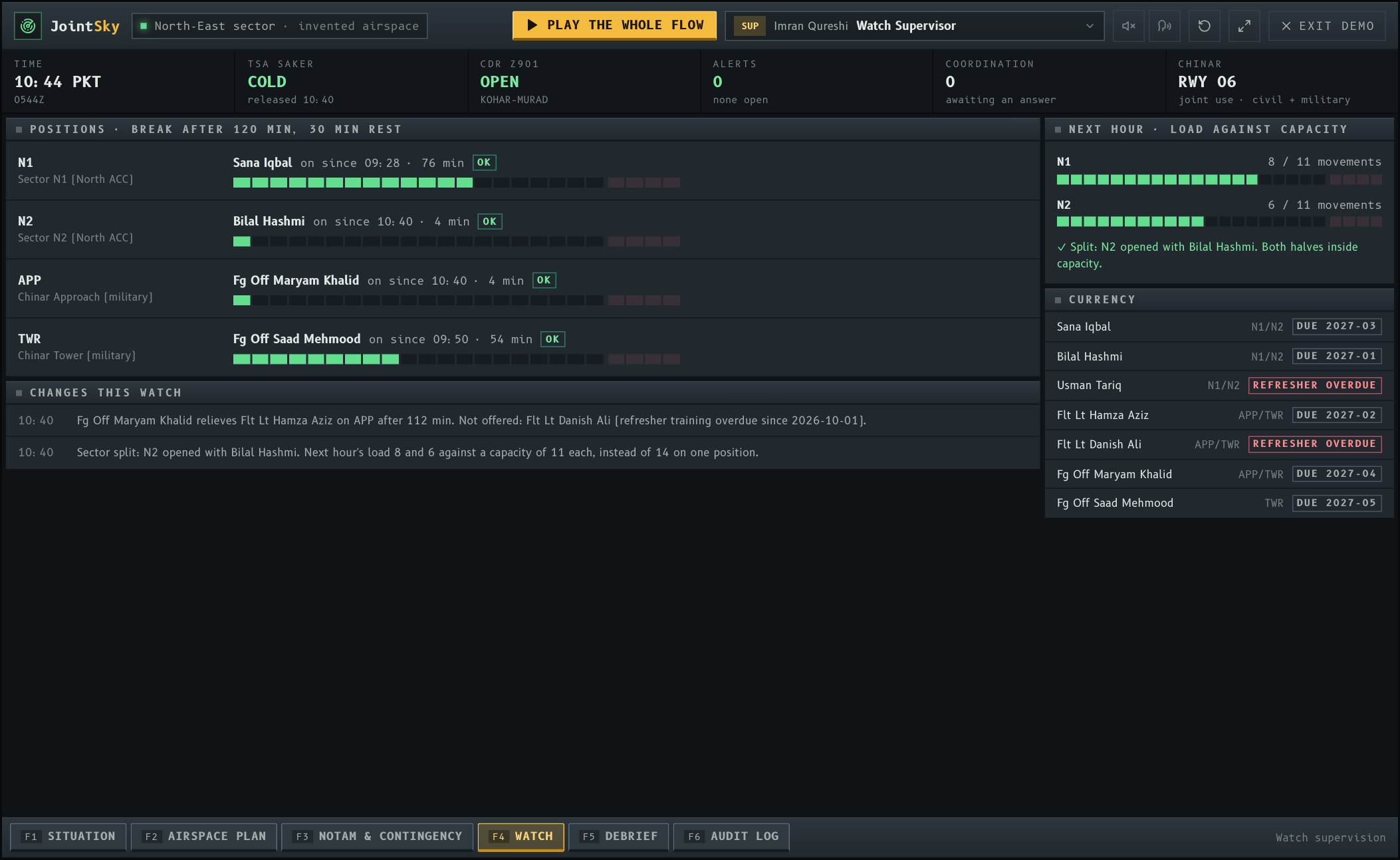Open the F5 Debrief tab
Screen dimensions: 1400x860
click(x=618, y=837)
